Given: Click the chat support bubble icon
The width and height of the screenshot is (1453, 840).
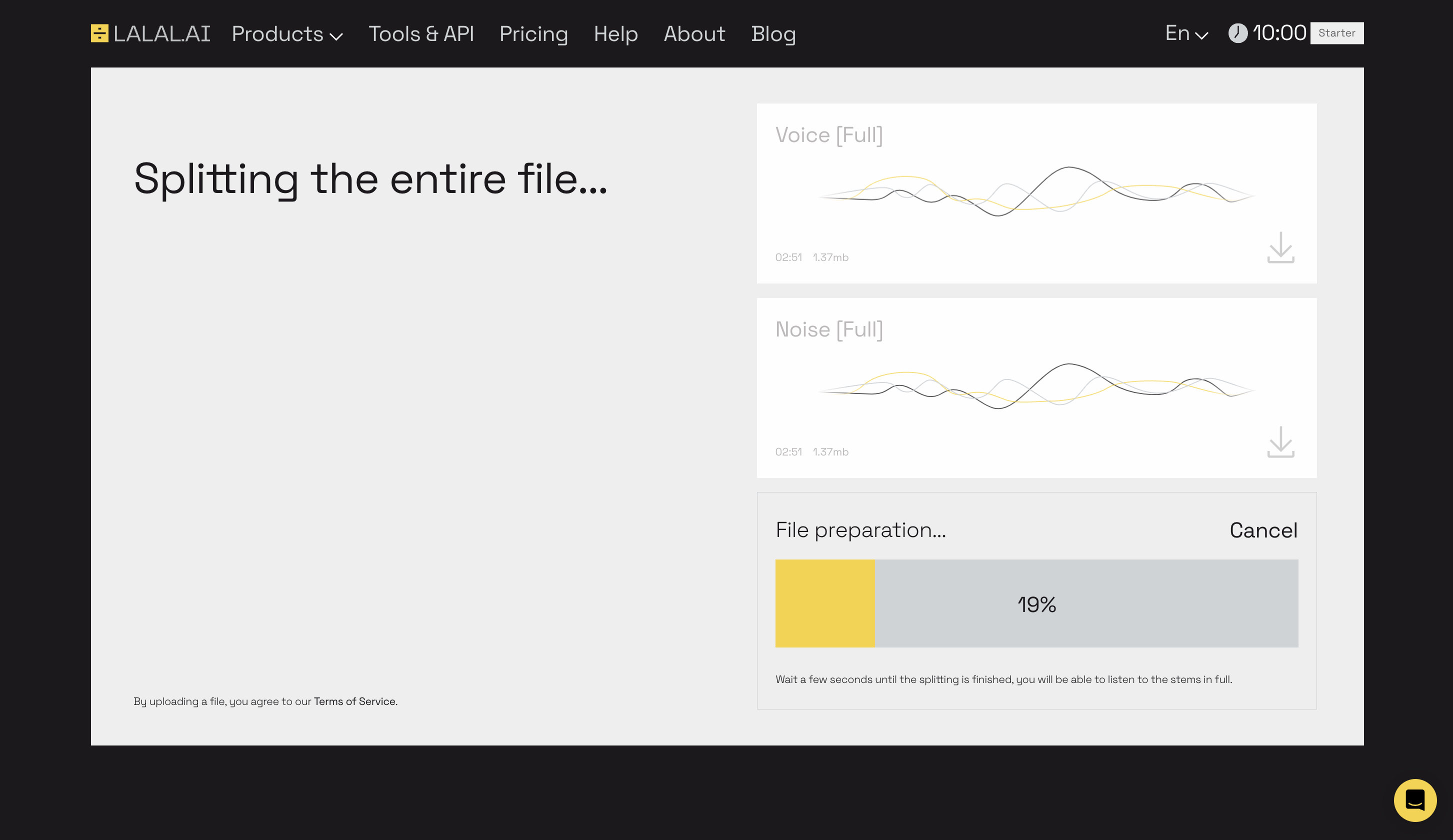Looking at the screenshot, I should (x=1415, y=800).
